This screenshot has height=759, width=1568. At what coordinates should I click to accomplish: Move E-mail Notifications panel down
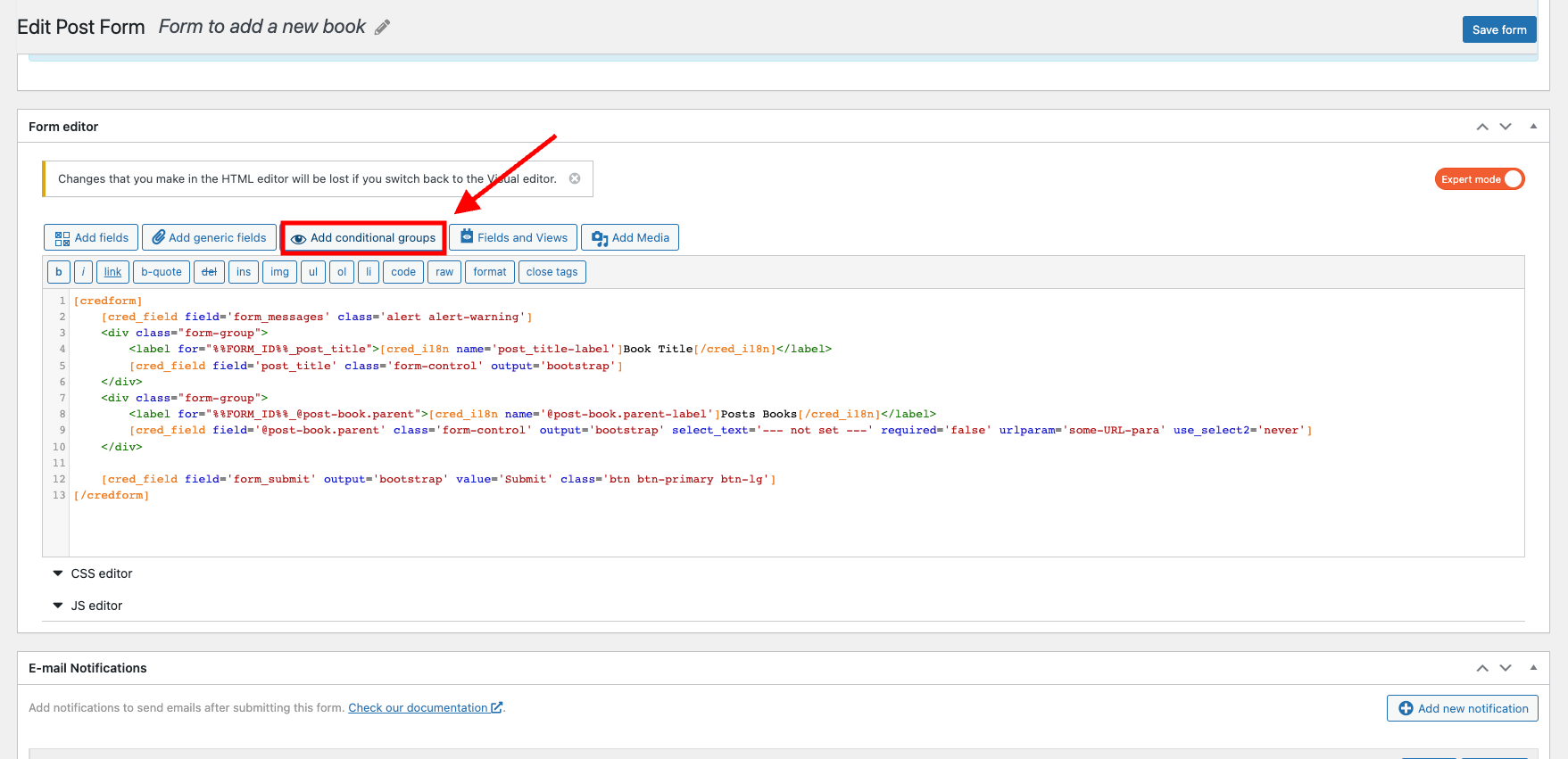1506,668
